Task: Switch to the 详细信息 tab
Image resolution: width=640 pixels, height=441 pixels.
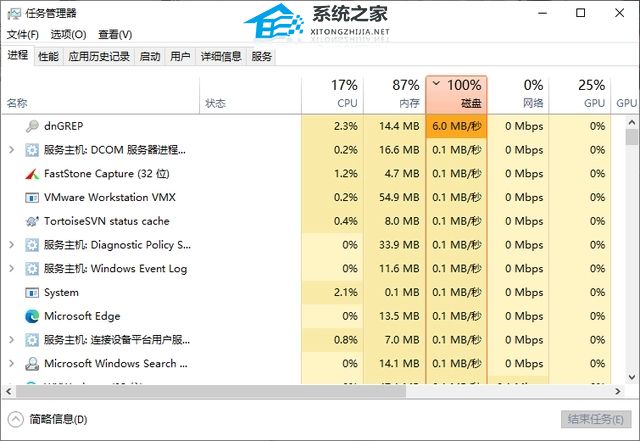Action: pos(221,56)
